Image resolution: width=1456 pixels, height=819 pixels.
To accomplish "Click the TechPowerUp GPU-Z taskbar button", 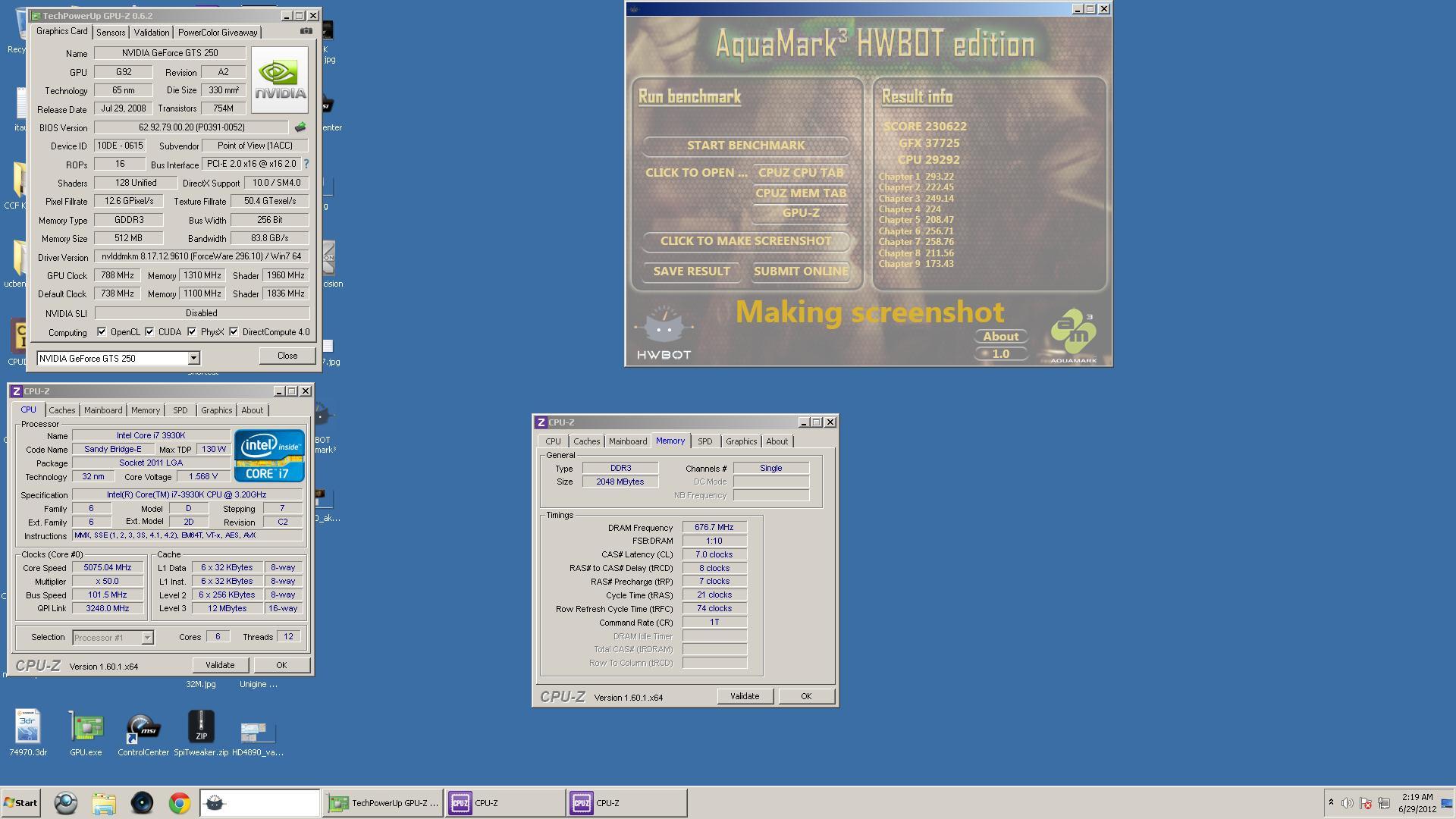I will click(x=384, y=803).
